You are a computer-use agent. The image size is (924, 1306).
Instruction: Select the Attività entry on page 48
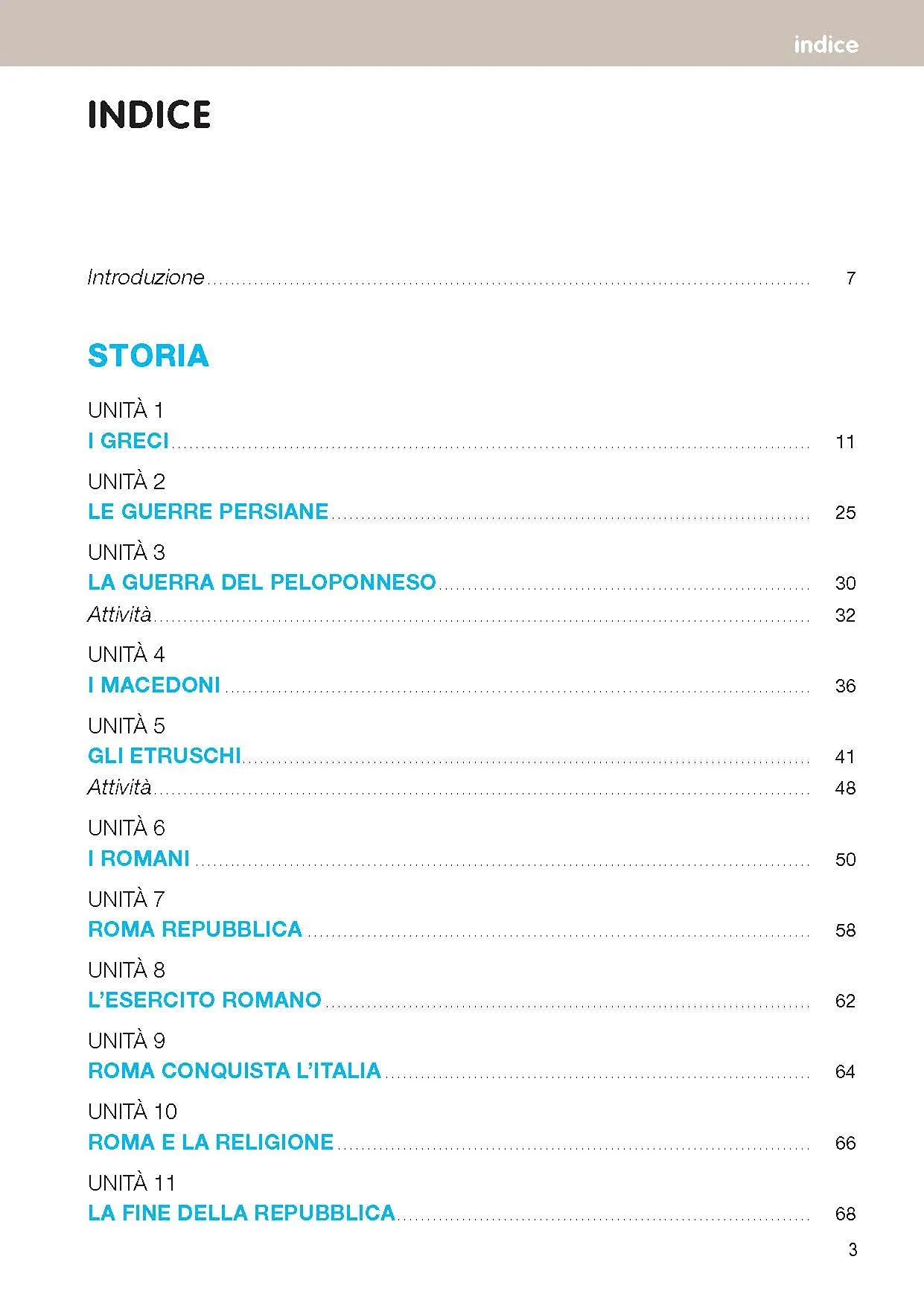click(x=119, y=787)
